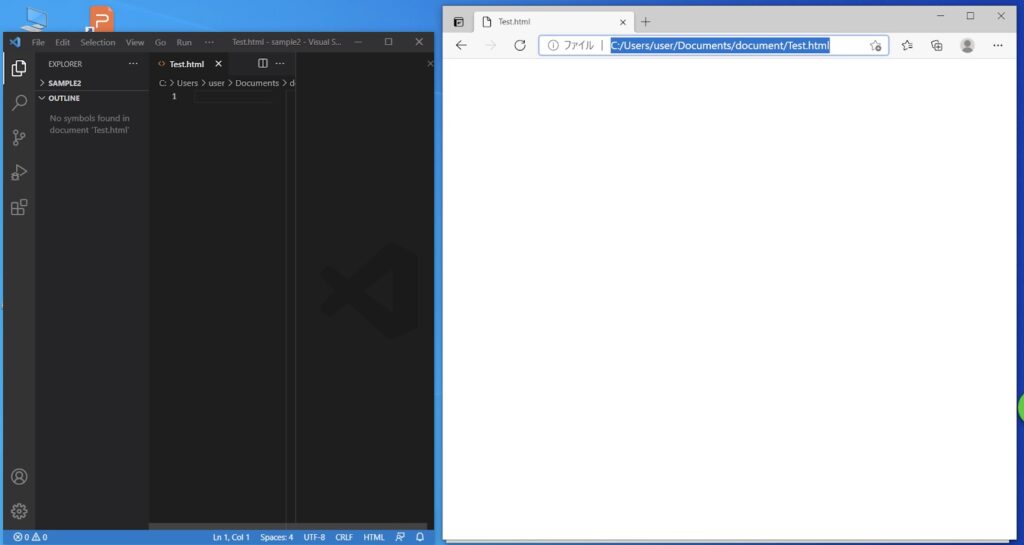Click the Accounts icon in activity bar
1024x545 pixels.
coord(18,477)
